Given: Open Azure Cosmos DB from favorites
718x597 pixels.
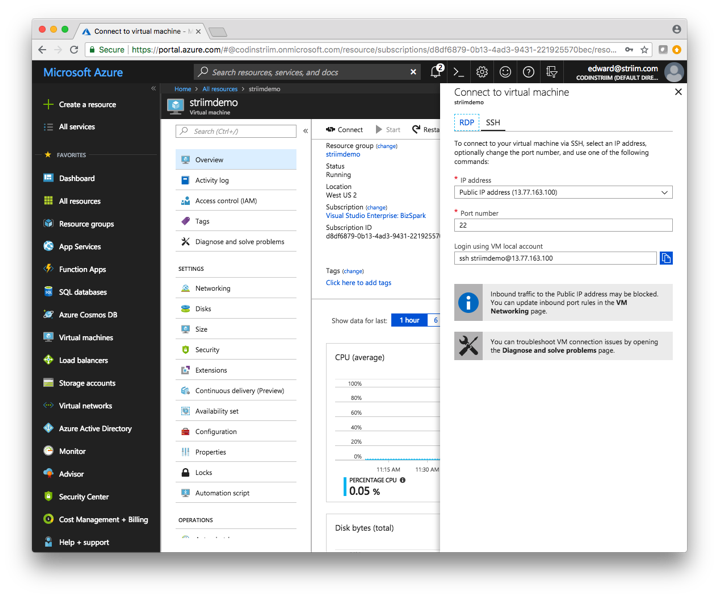Looking at the screenshot, I should (87, 315).
